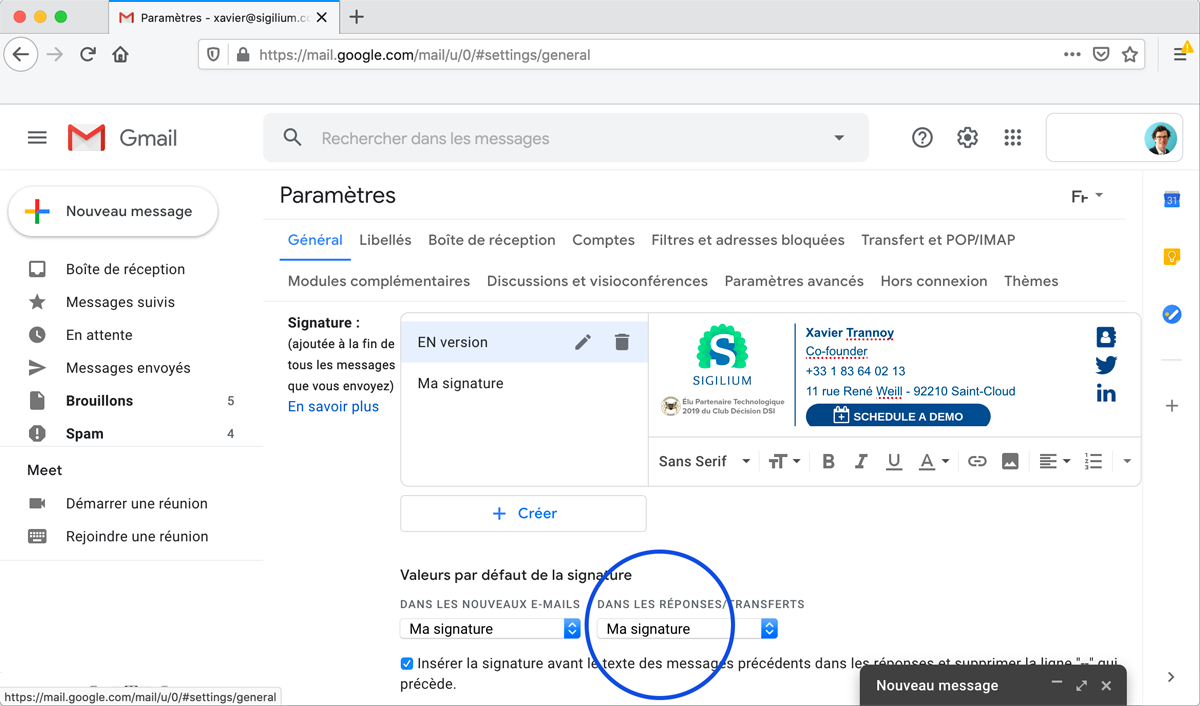Insert numbered list in signature
1200x706 pixels.
(x=1093, y=461)
